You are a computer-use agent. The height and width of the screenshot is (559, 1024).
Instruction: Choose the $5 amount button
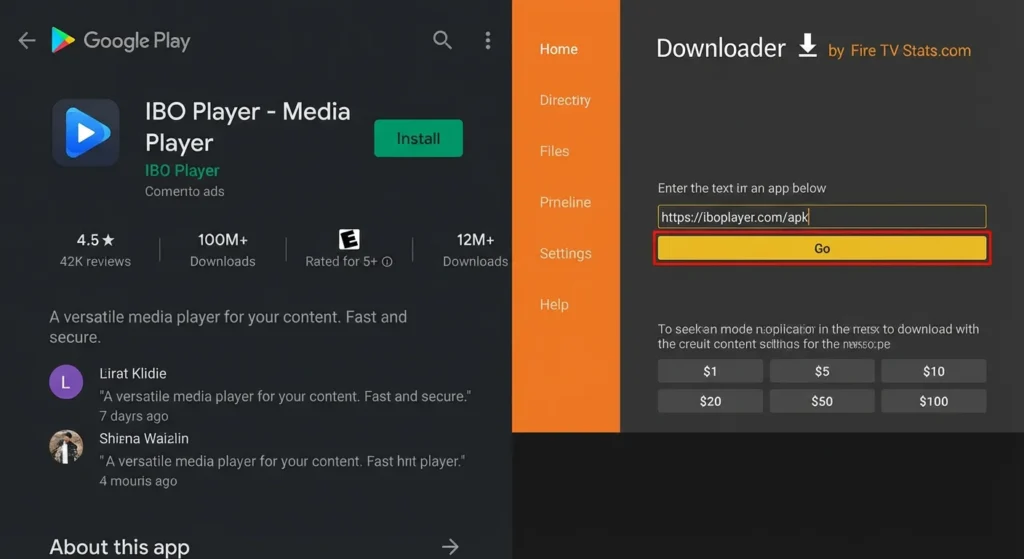tap(822, 371)
